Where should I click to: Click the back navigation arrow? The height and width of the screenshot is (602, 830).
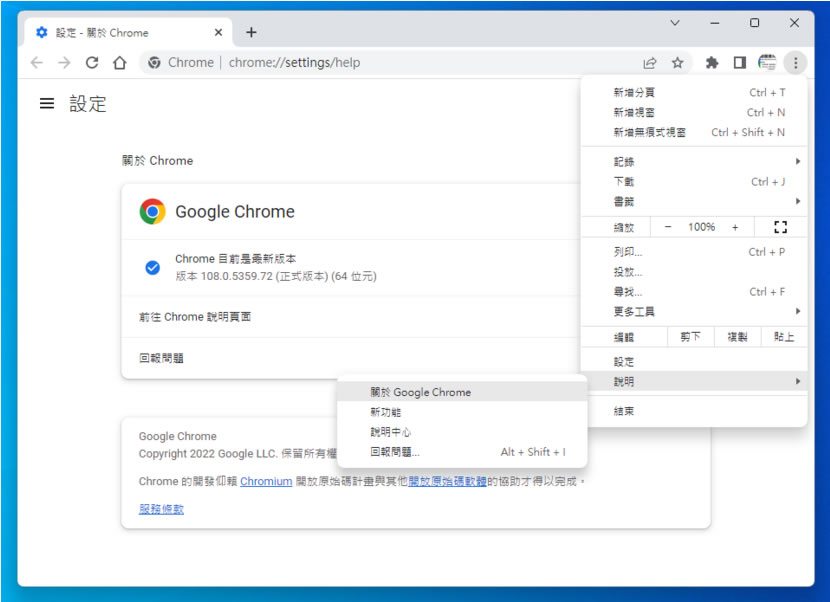pyautogui.click(x=37, y=63)
